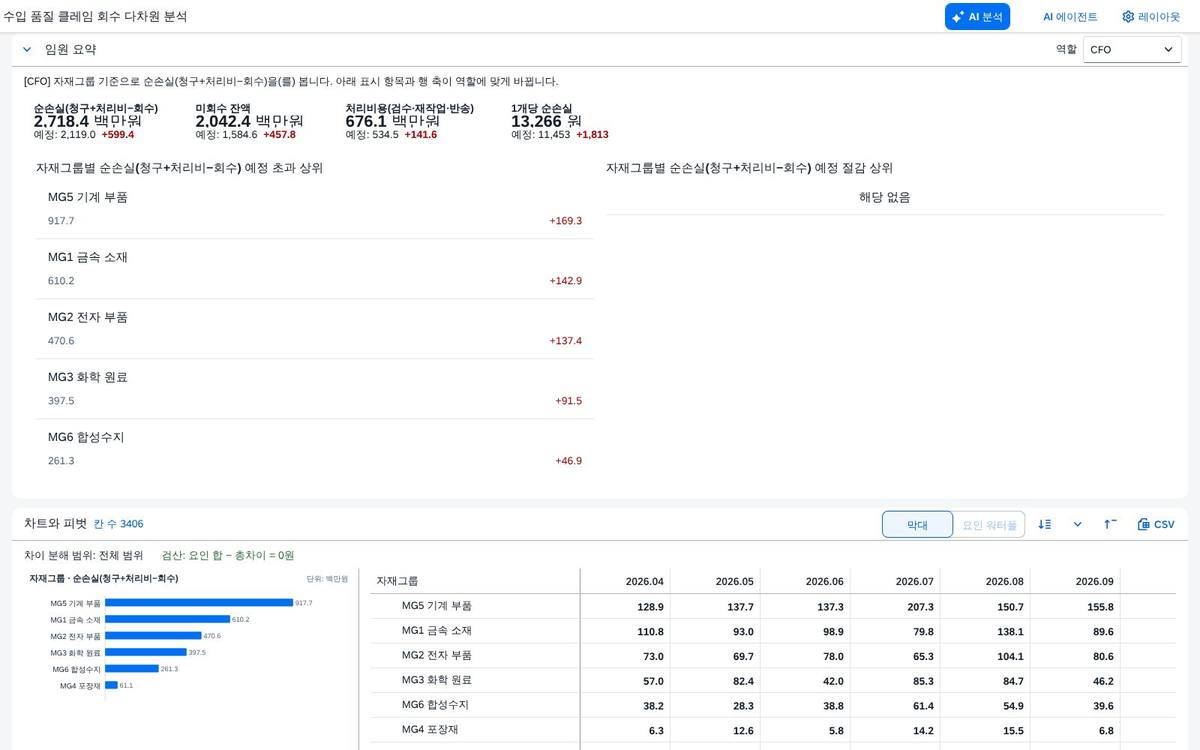Select the 막대 chart toggle
Screen dimensions: 1200x750
[917, 524]
